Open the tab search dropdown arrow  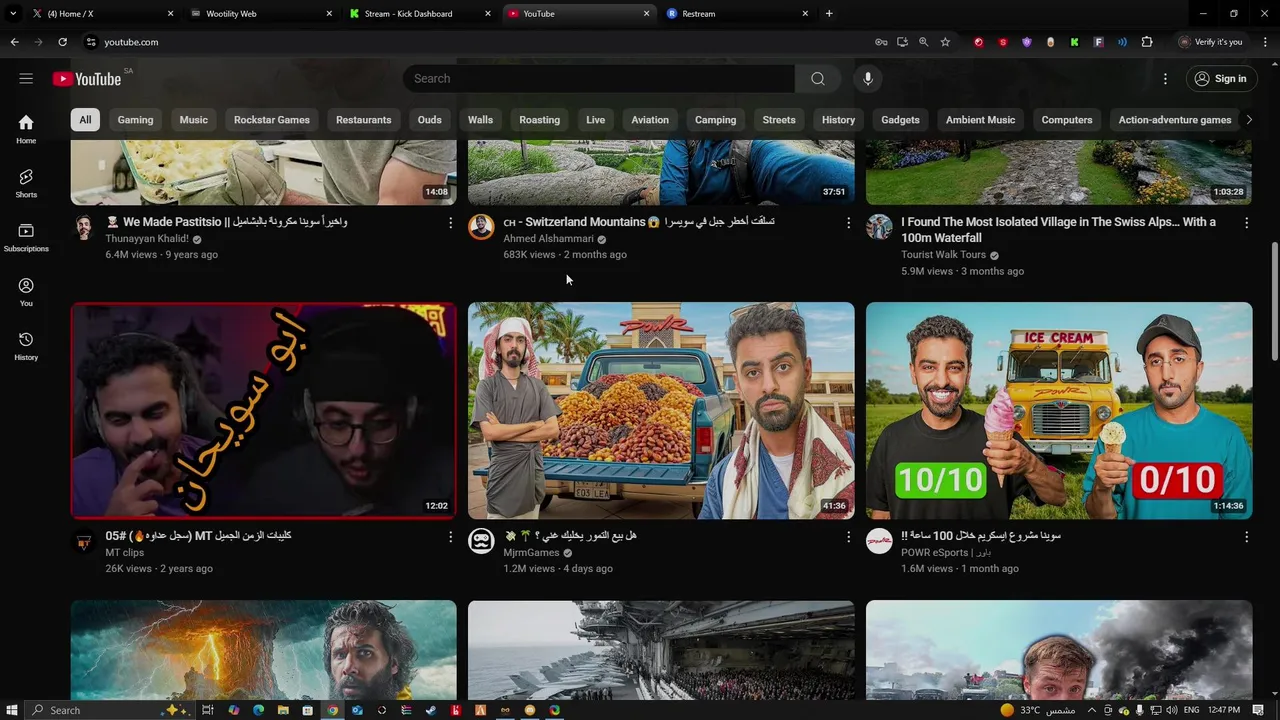(x=13, y=14)
